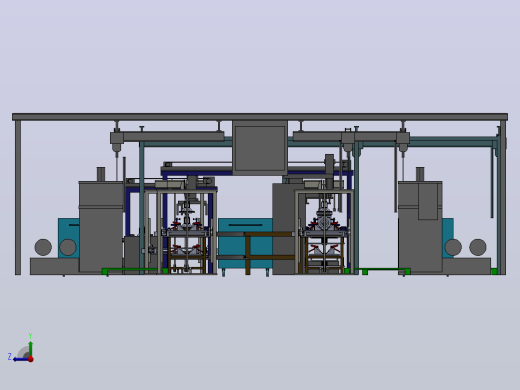Select the far-left vertical support post
Image resolution: width=520 pixels, height=390 pixels.
coord(18,197)
